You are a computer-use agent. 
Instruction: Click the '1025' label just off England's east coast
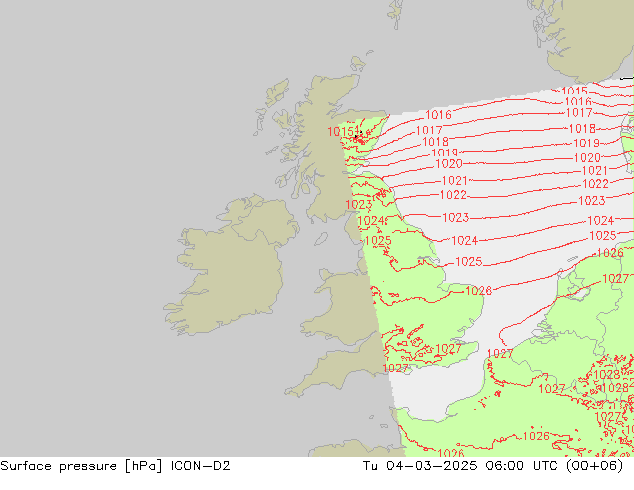(x=469, y=262)
